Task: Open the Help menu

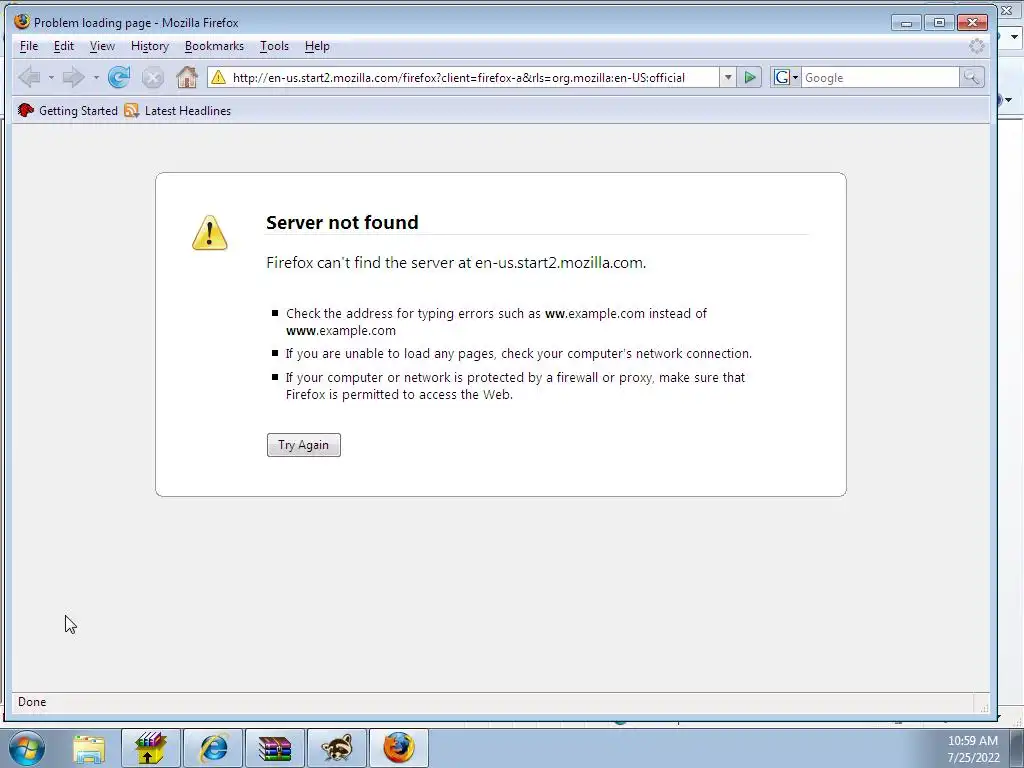Action: tap(317, 46)
